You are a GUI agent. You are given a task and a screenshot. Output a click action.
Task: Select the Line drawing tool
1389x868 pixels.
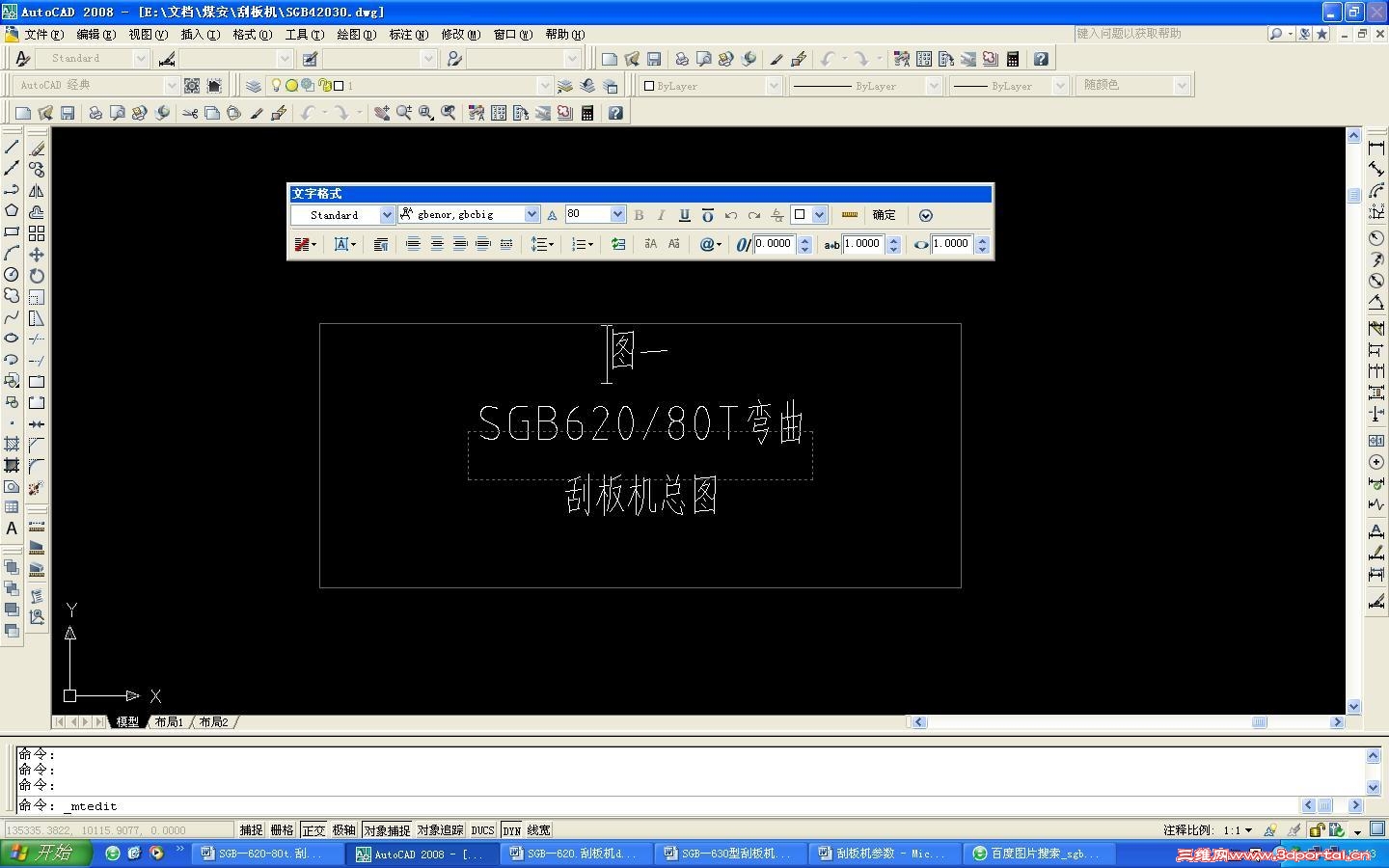[x=12, y=148]
